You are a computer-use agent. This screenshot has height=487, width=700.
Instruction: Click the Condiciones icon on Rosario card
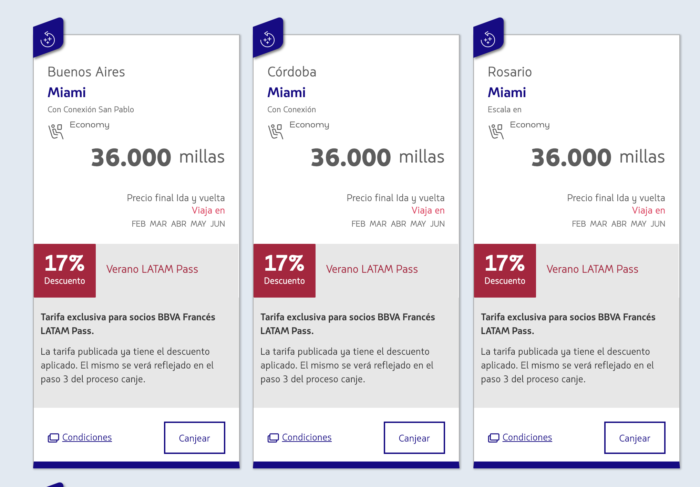point(493,438)
